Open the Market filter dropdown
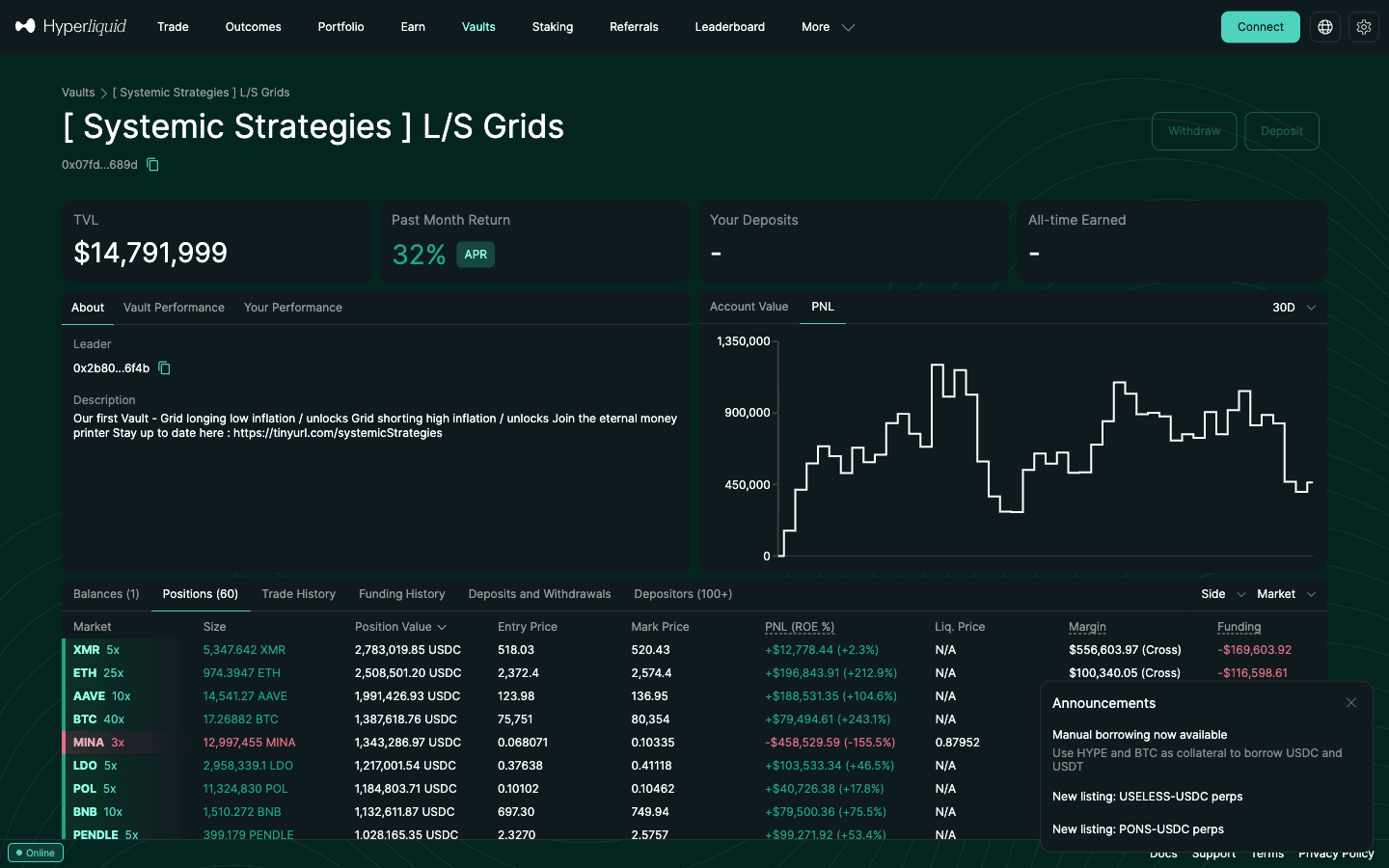 coord(1287,594)
